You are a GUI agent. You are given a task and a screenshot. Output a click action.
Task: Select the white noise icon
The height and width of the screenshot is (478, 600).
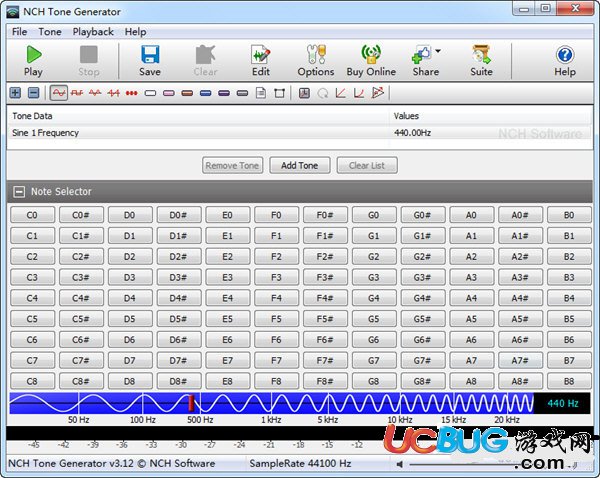[x=150, y=93]
